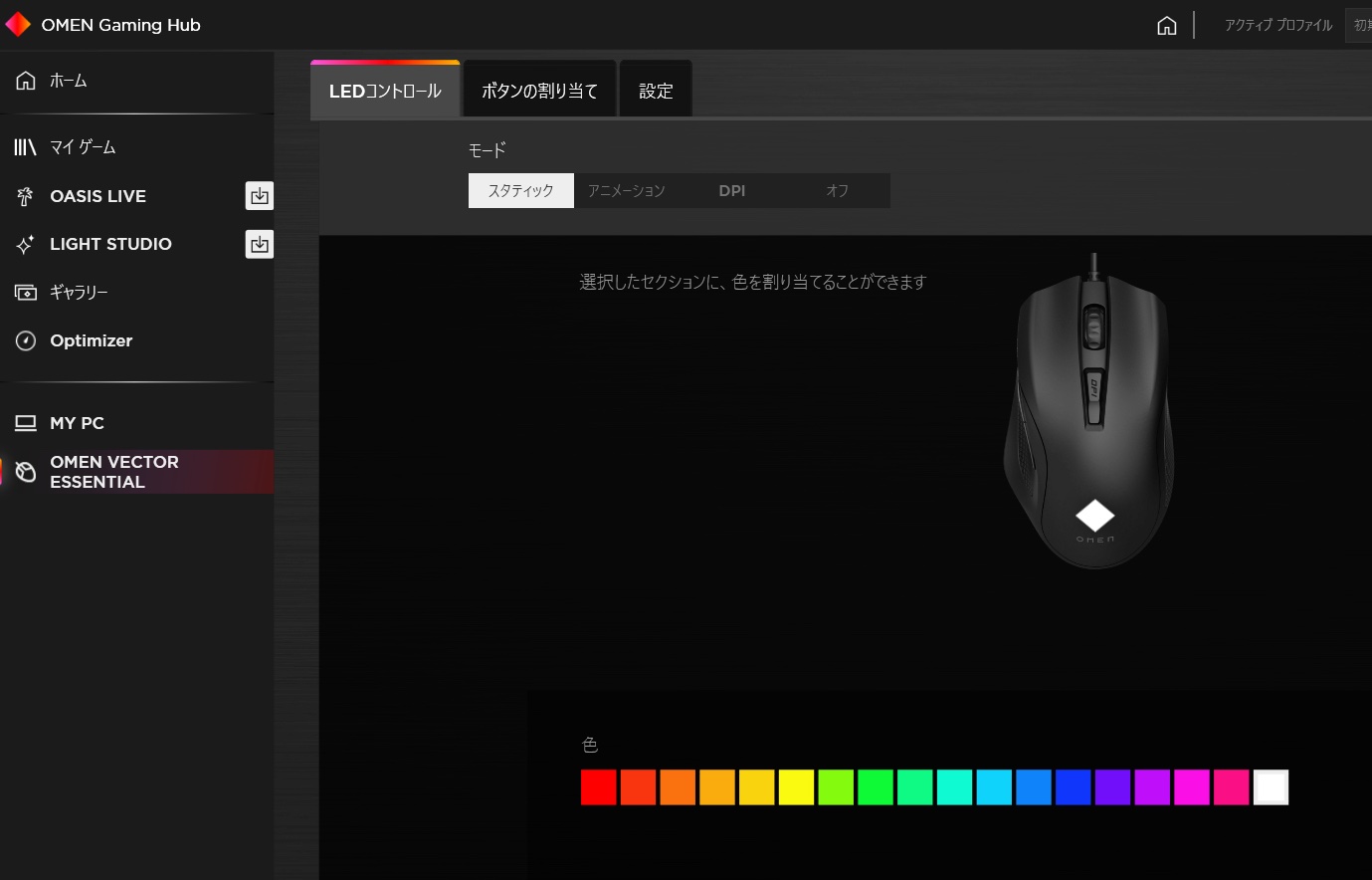1372x880 pixels.
Task: Switch to the LEDコントロール tab
Action: [385, 91]
